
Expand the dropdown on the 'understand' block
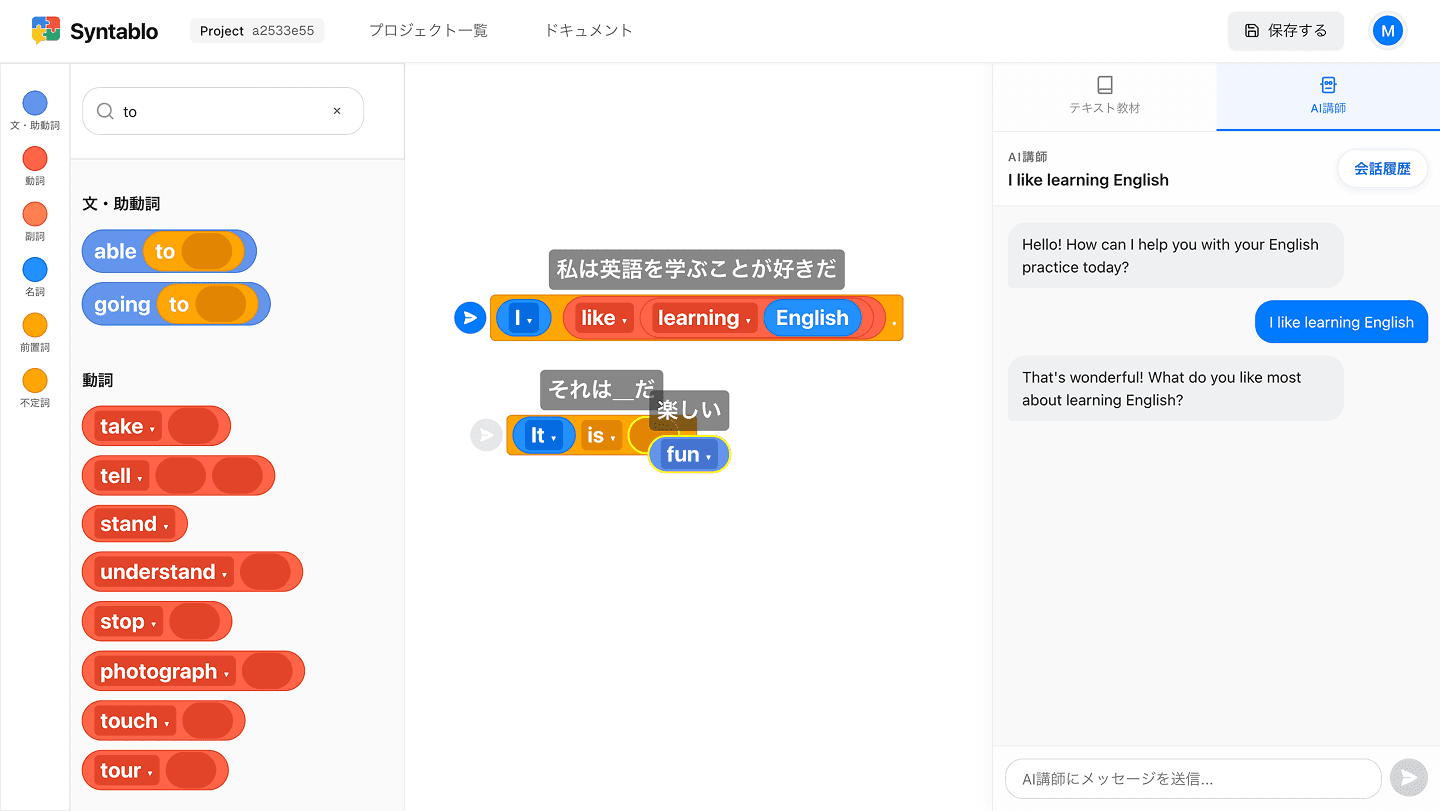point(224,572)
